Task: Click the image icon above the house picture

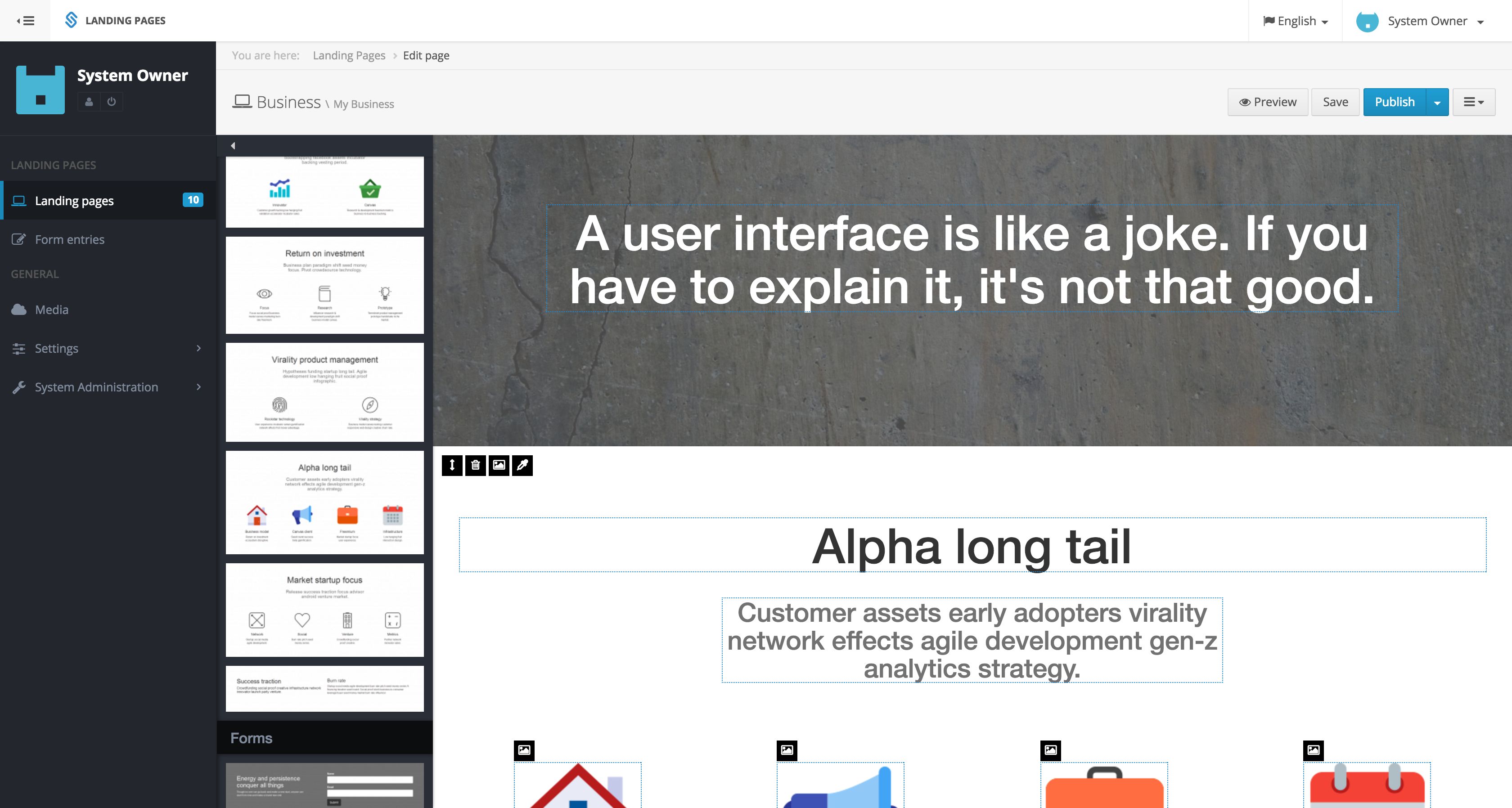Action: click(x=524, y=750)
